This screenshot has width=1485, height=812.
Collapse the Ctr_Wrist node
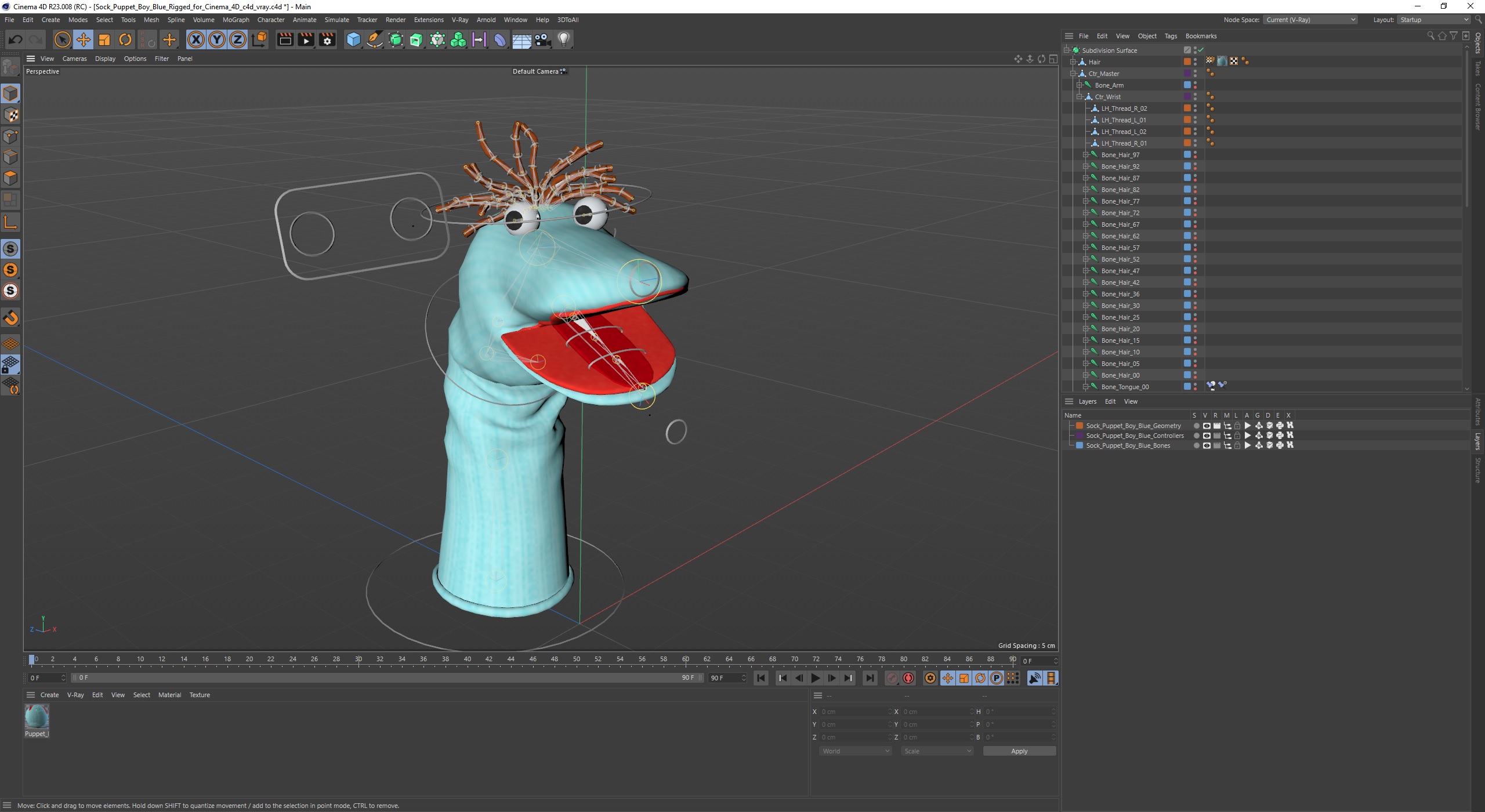[1079, 97]
